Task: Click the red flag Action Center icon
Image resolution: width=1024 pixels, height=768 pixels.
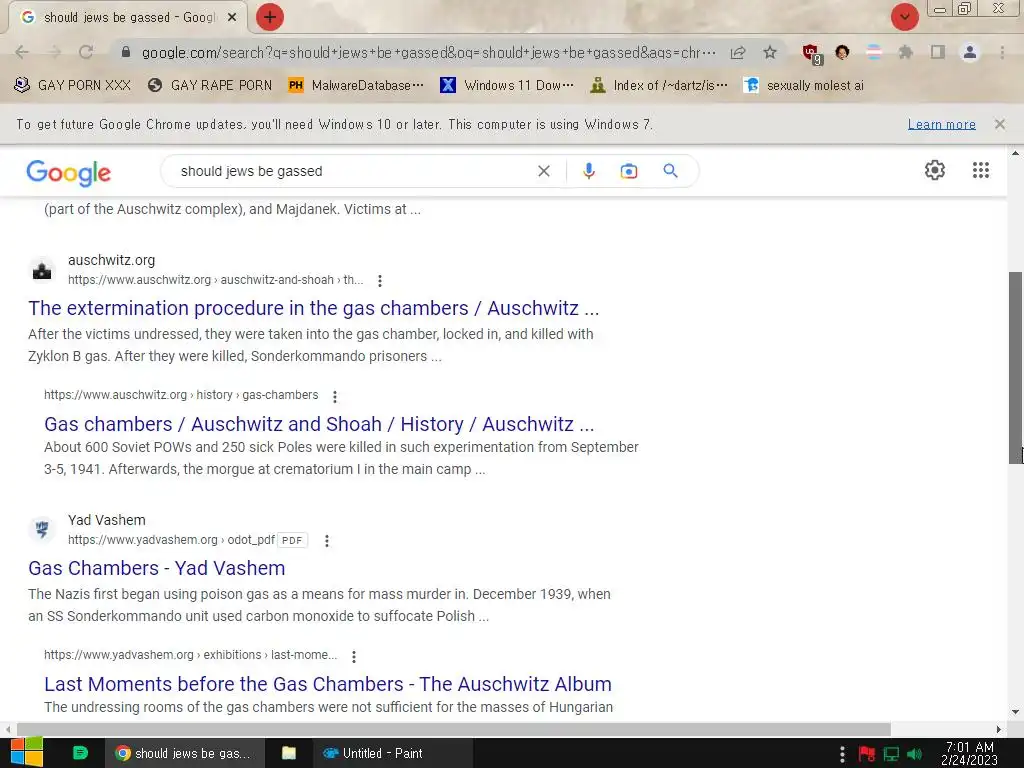Action: pos(867,754)
